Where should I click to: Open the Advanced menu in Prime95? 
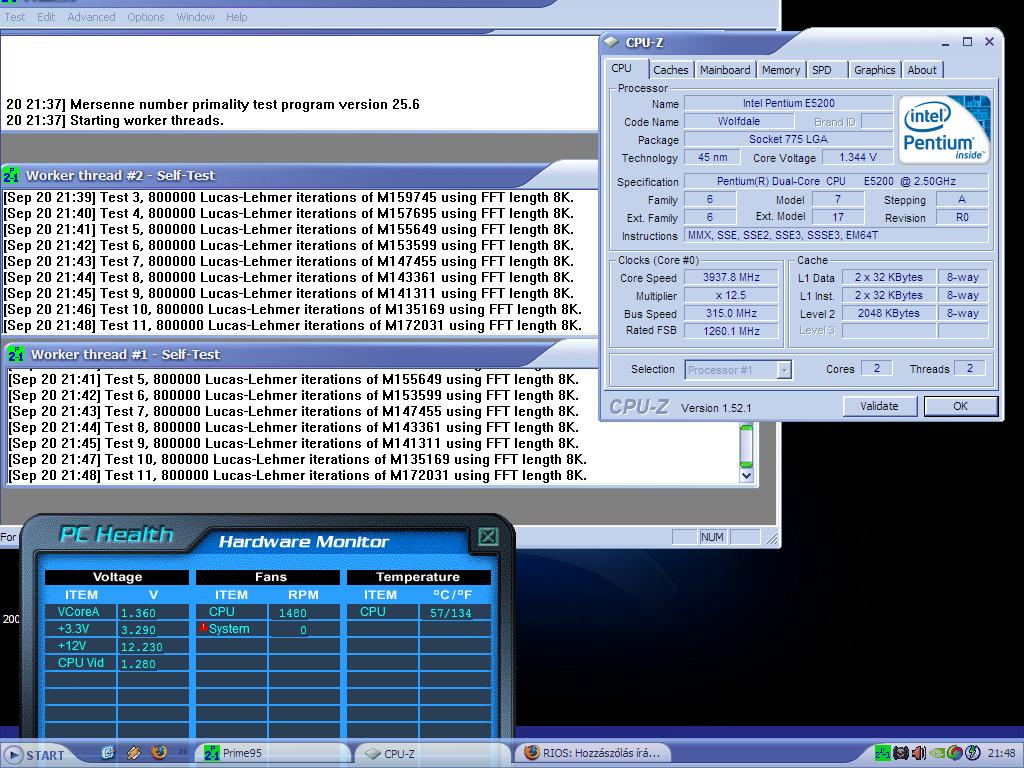[x=91, y=17]
